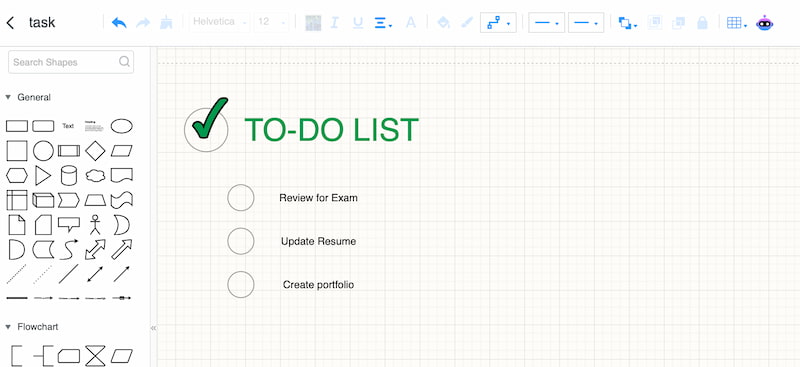
Task: Go back with the arrow beside task
Action: (x=10, y=22)
